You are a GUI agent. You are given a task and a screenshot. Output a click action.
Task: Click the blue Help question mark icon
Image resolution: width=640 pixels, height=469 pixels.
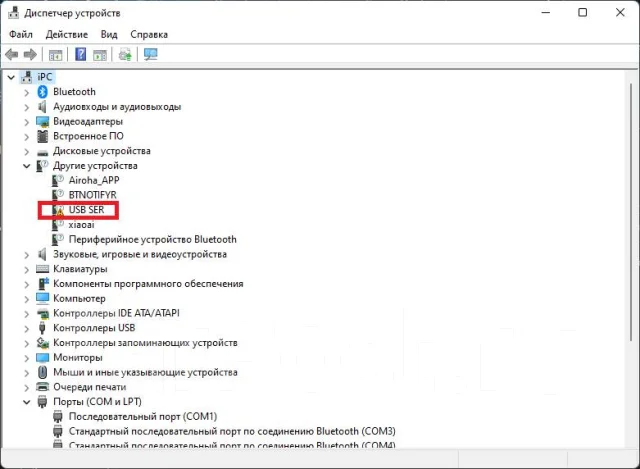81,54
